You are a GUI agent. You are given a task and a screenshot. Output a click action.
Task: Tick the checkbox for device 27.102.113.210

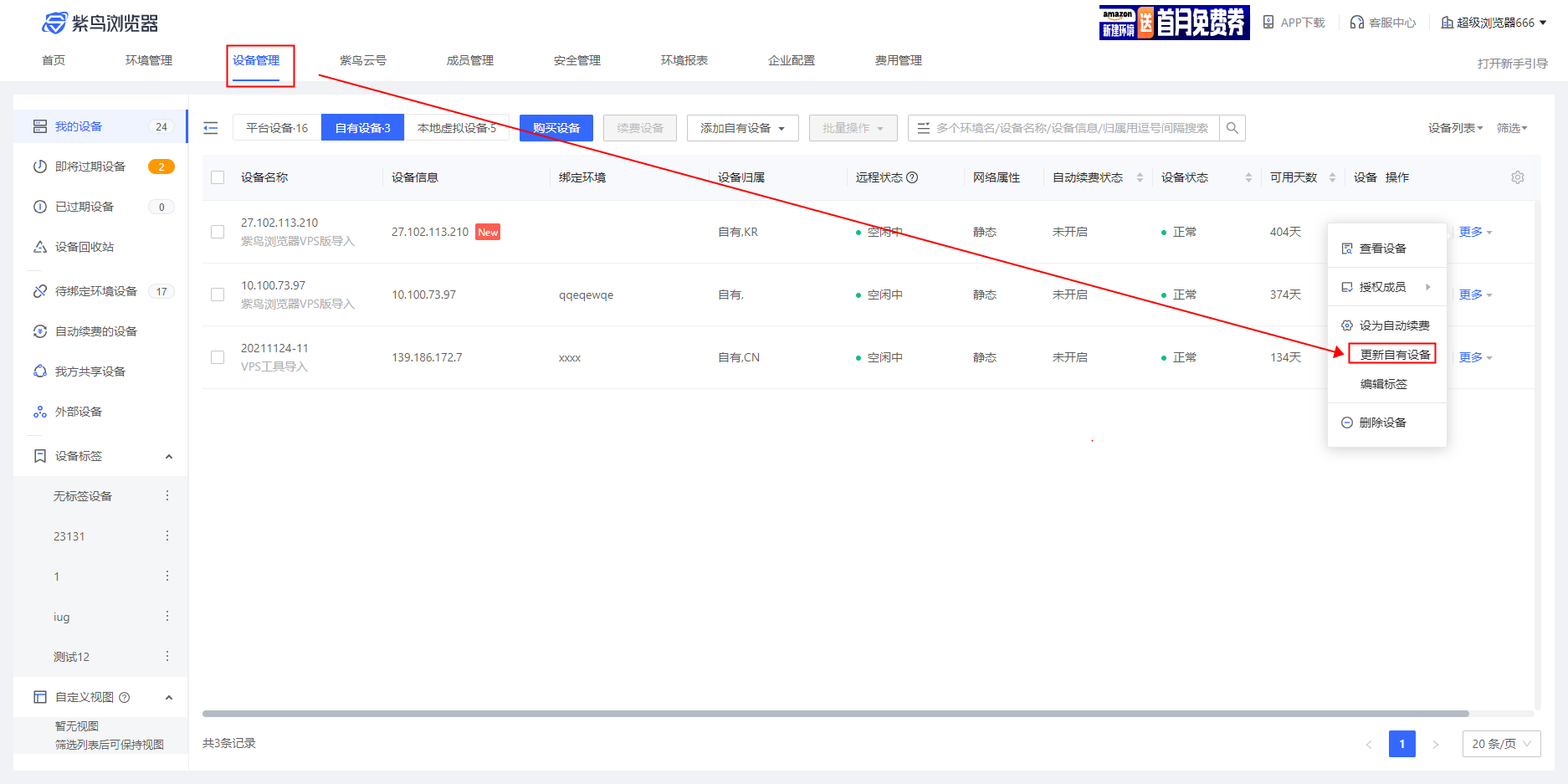218,232
